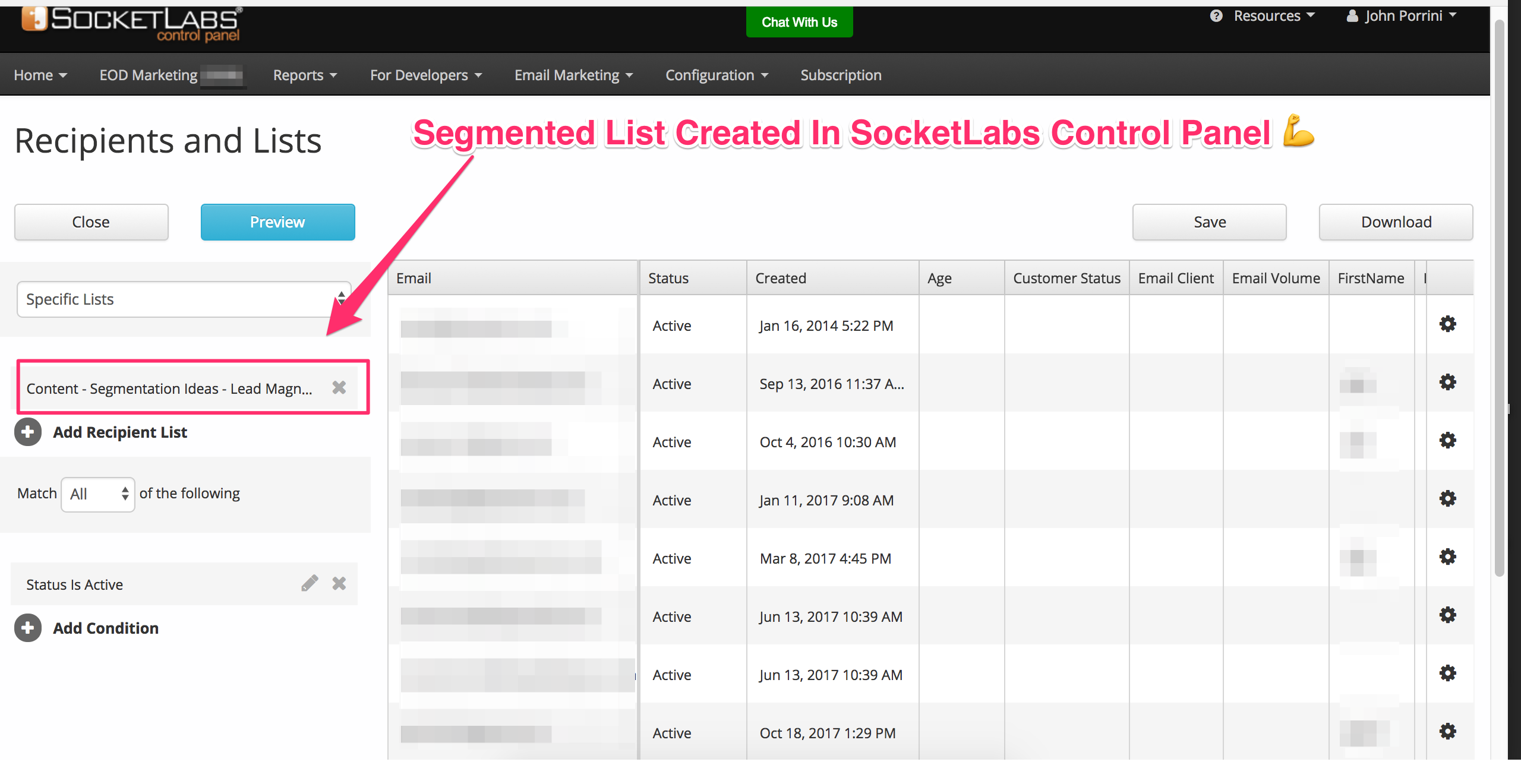Sort by the Age column header

point(962,278)
